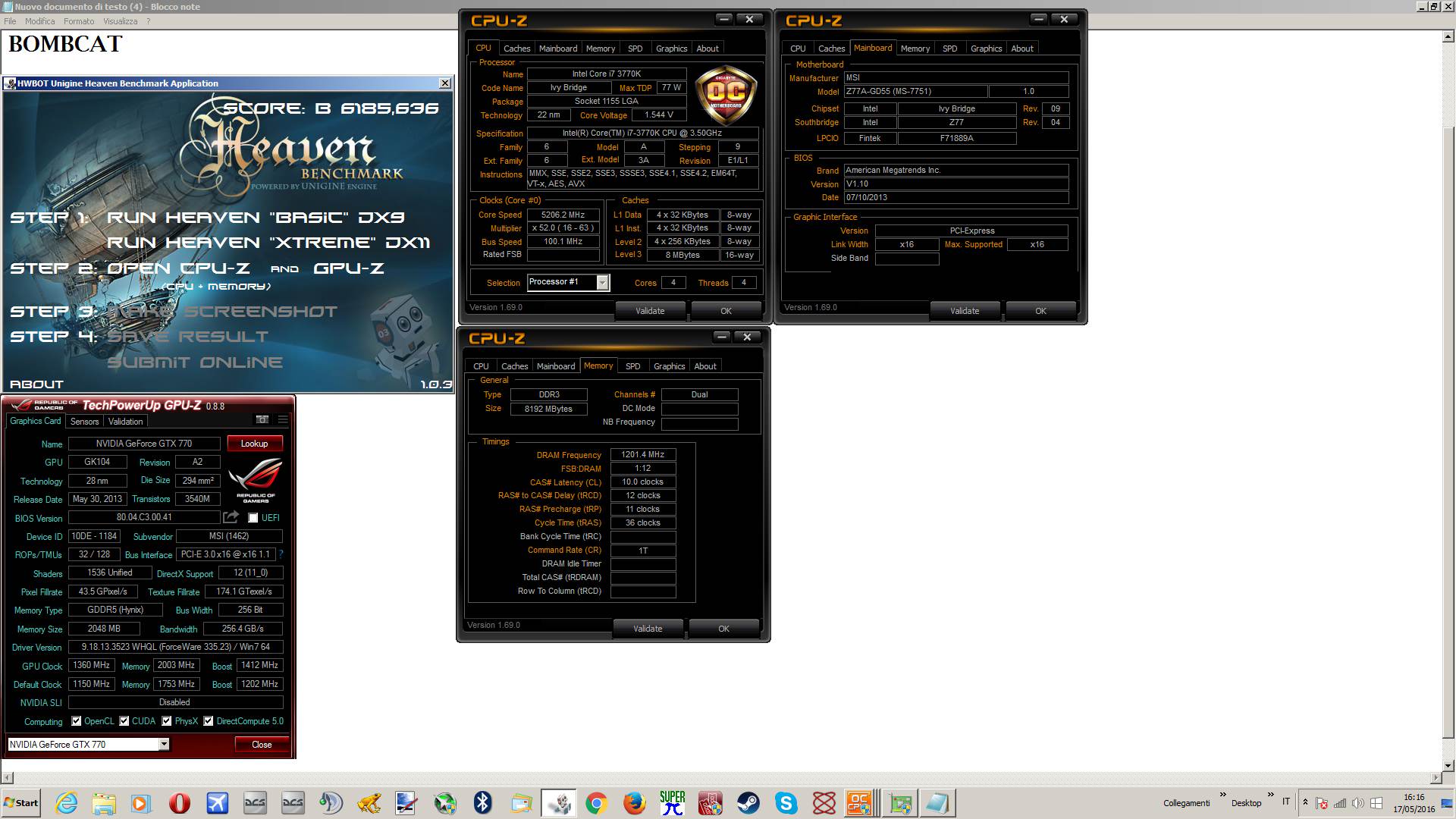
Task: Click the first DCS taskbar icon
Action: point(255,802)
